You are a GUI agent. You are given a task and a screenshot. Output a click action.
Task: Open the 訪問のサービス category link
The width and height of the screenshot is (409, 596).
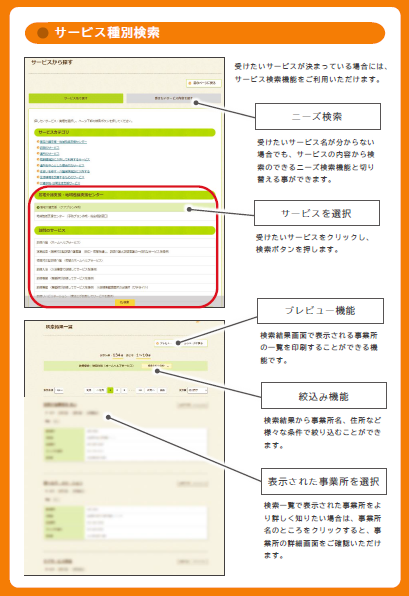pyautogui.click(x=49, y=148)
